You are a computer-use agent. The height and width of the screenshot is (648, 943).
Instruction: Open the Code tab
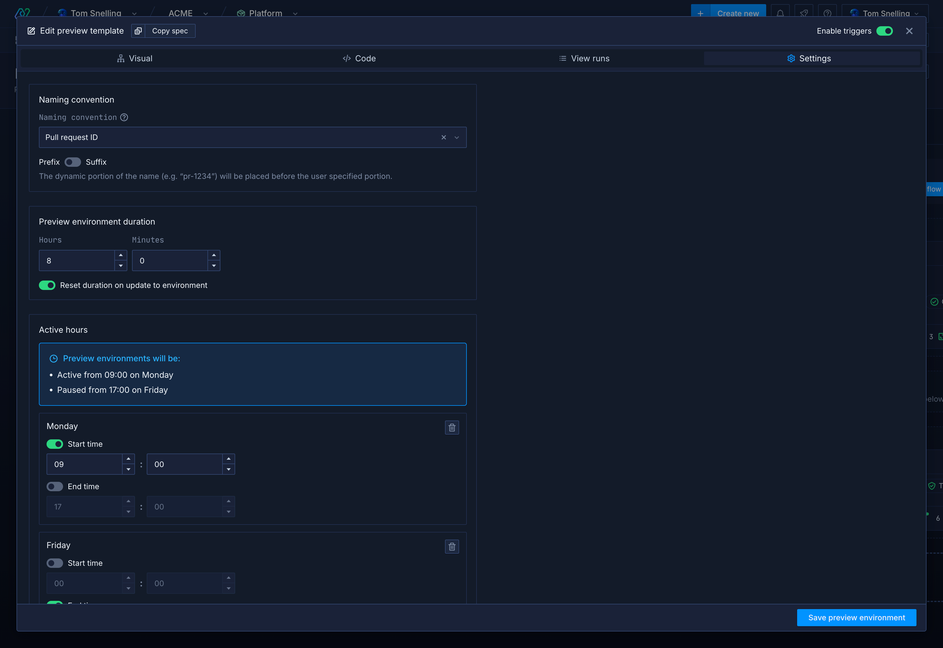pyautogui.click(x=358, y=58)
